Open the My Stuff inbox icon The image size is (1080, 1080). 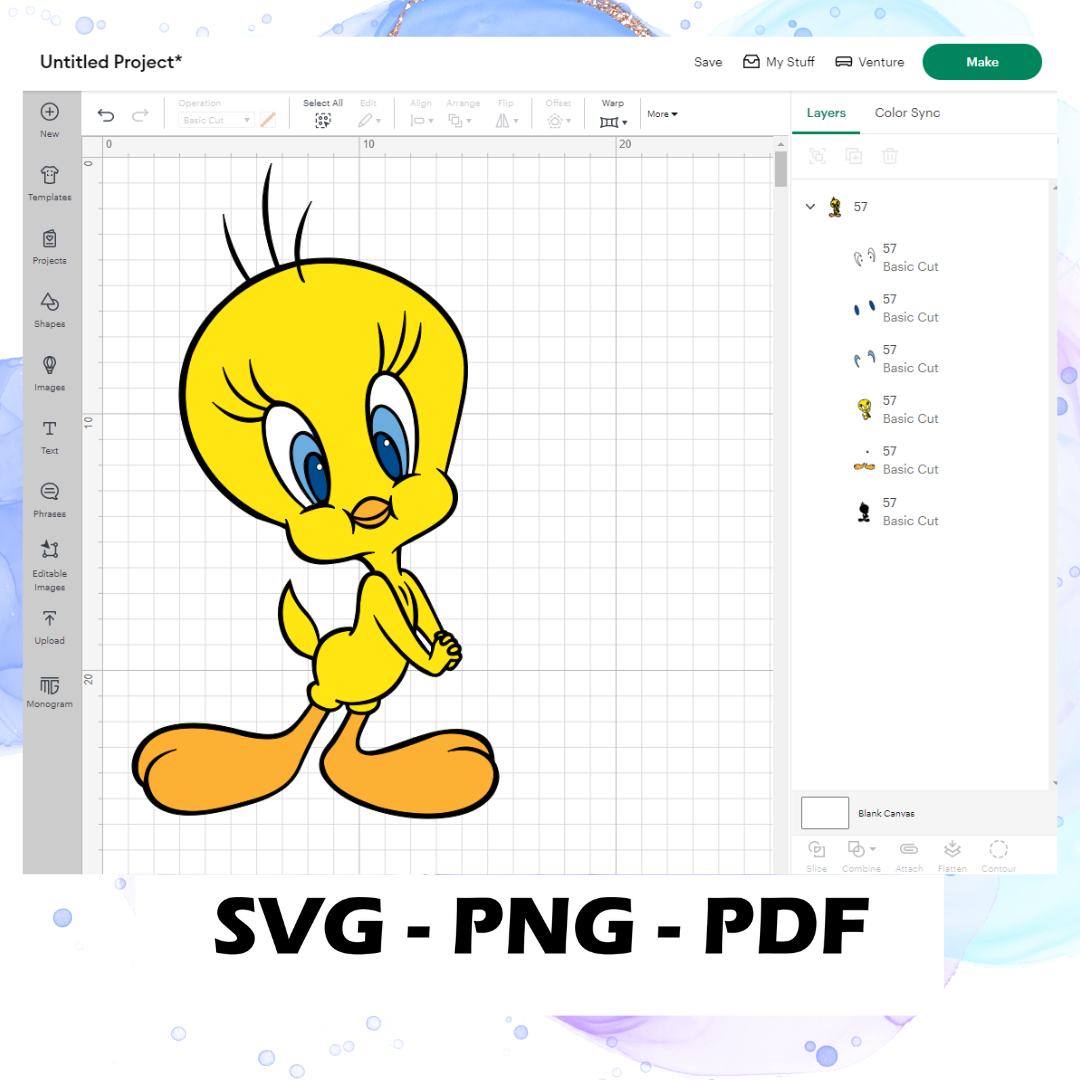tap(751, 62)
